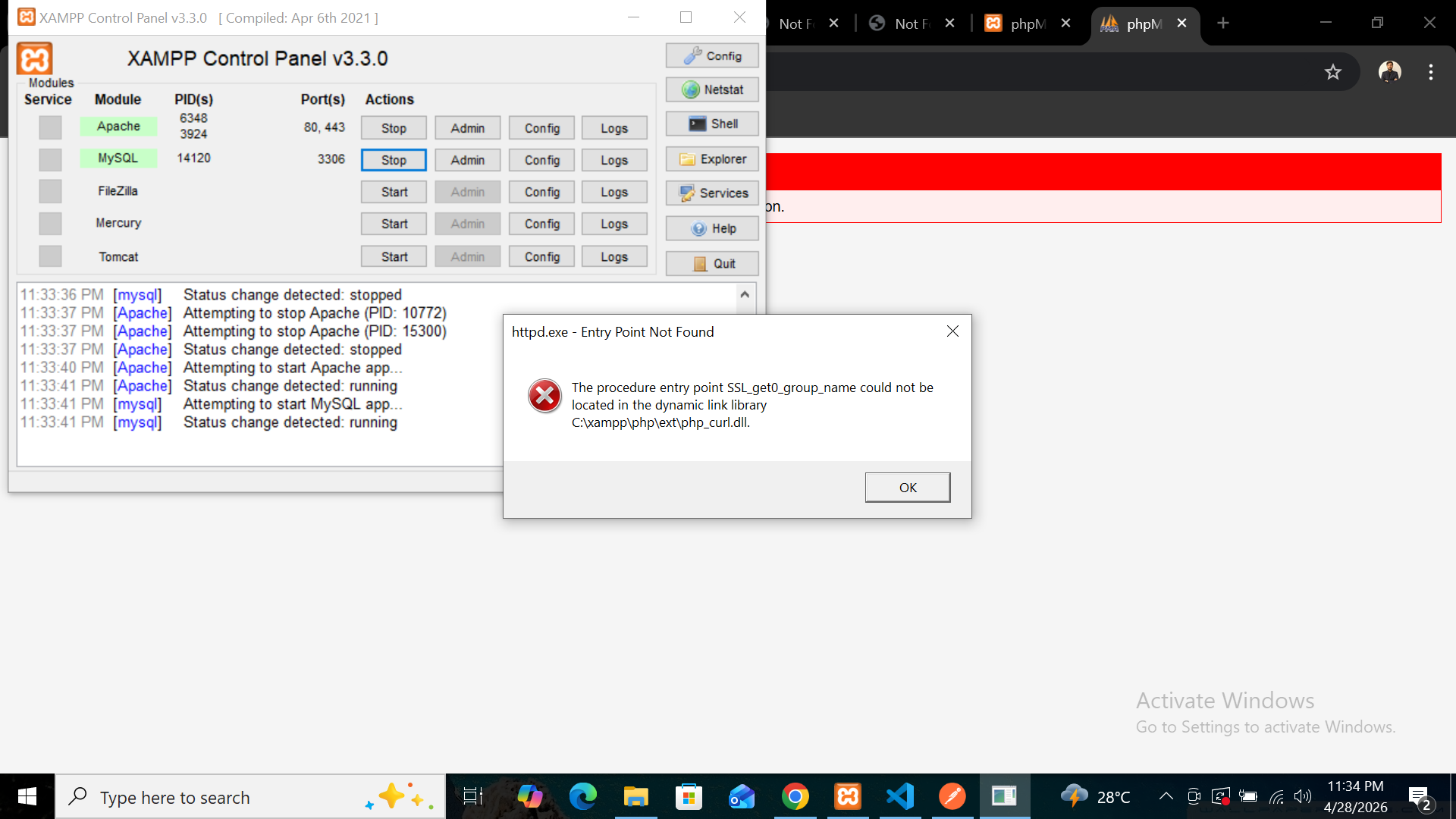The height and width of the screenshot is (819, 1456).
Task: Stop the MySQL module
Action: click(394, 160)
